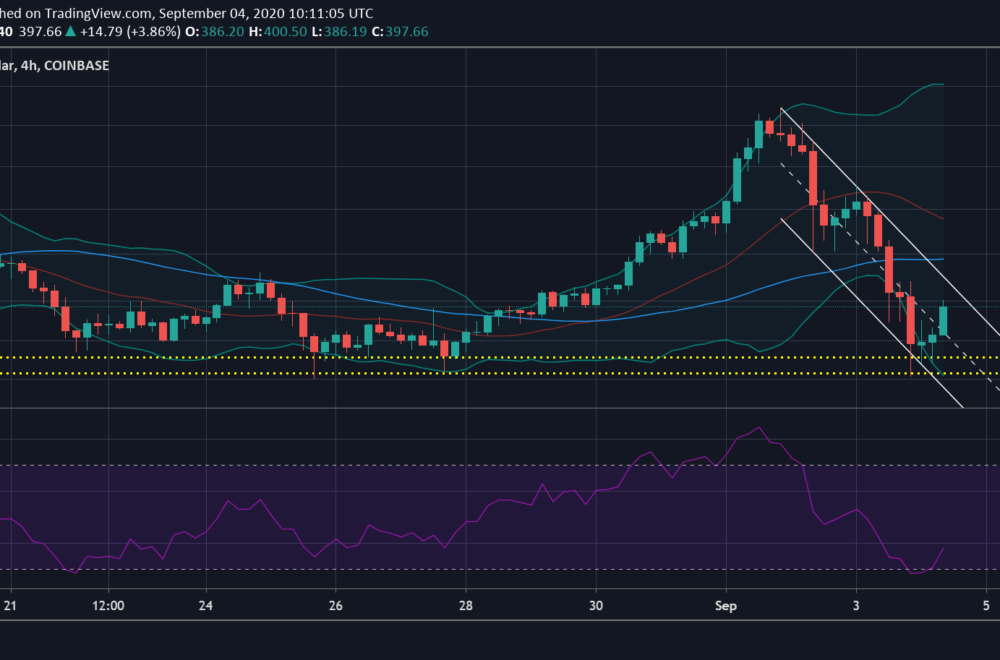1000x660 pixels.
Task: Click the "Sep" month label on the time axis
Action: pyautogui.click(x=726, y=605)
